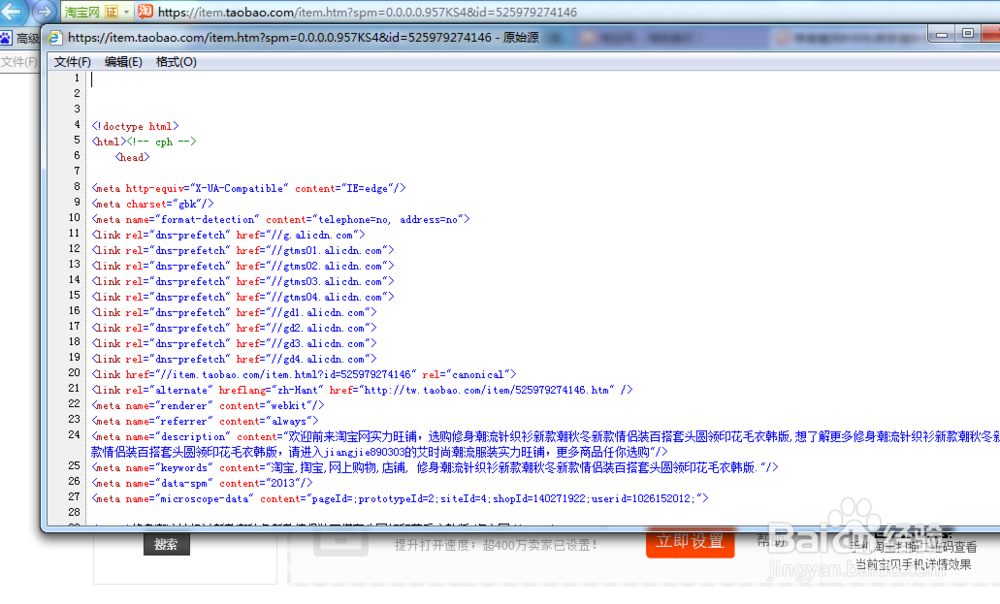1000x604 pixels.
Task: Click gtms01.alicdn.com prefetch line
Action: point(243,251)
